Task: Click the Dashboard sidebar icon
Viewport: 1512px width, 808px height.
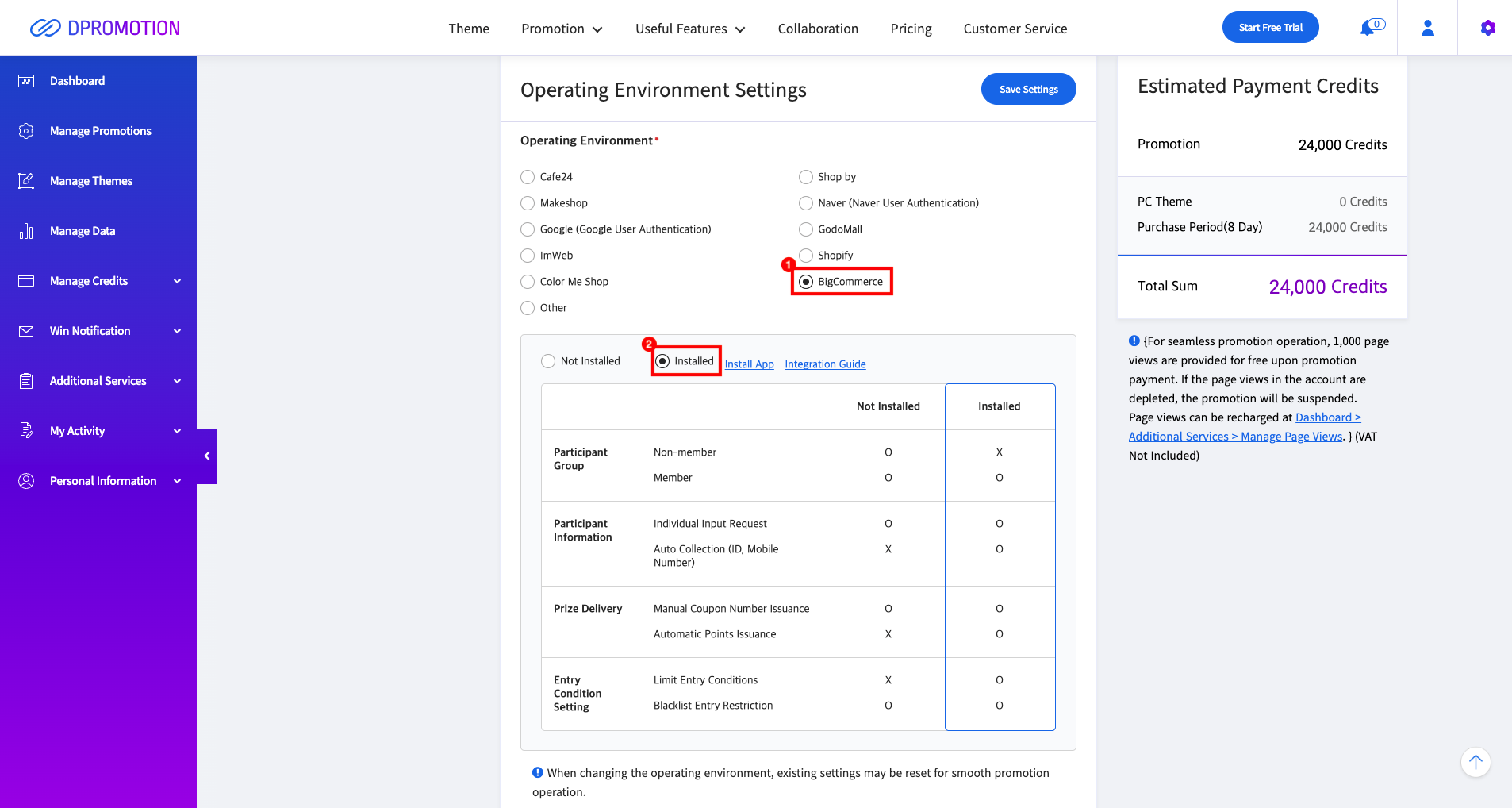Action: [x=26, y=81]
